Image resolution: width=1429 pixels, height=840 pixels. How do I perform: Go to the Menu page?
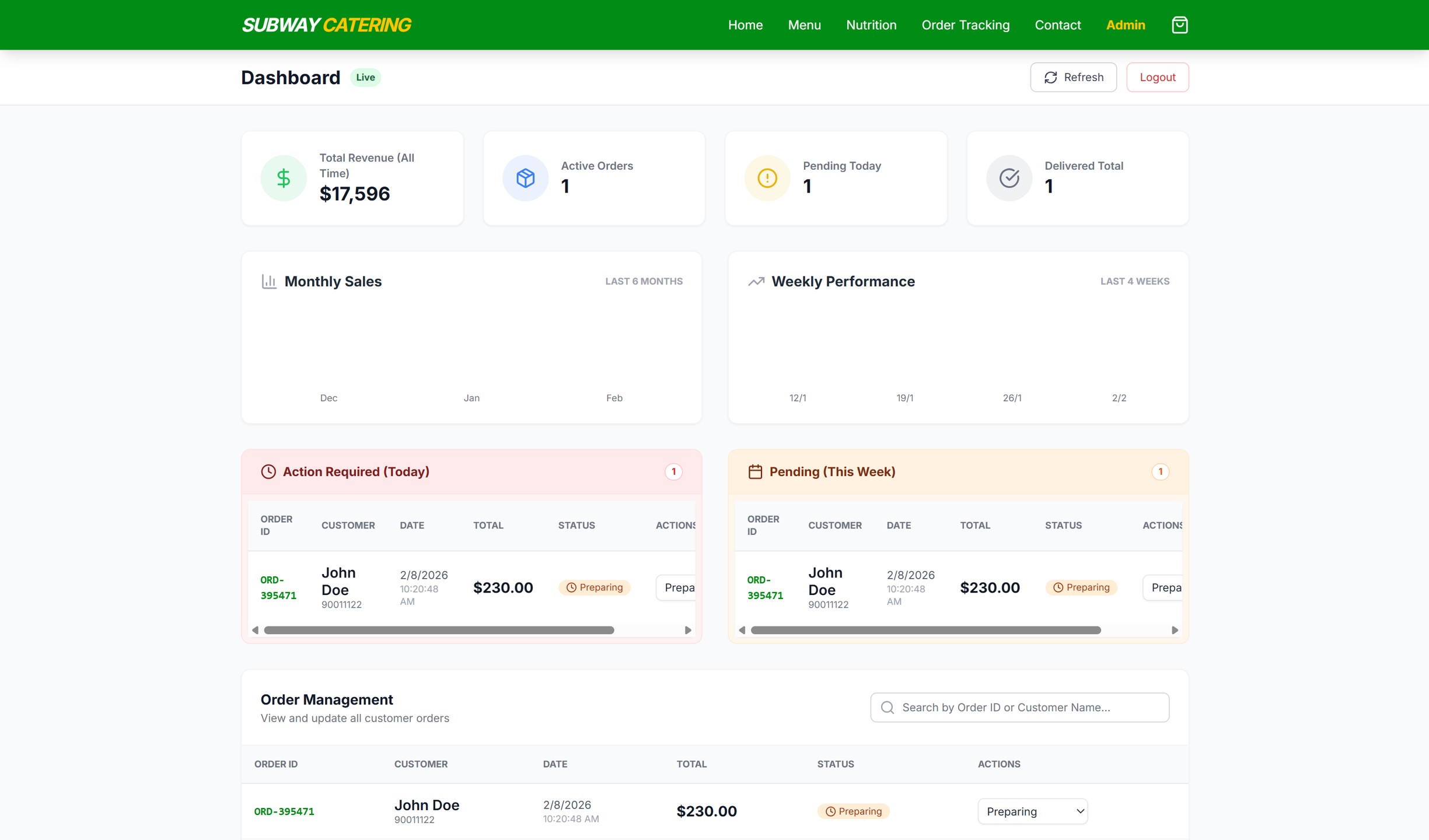point(804,25)
